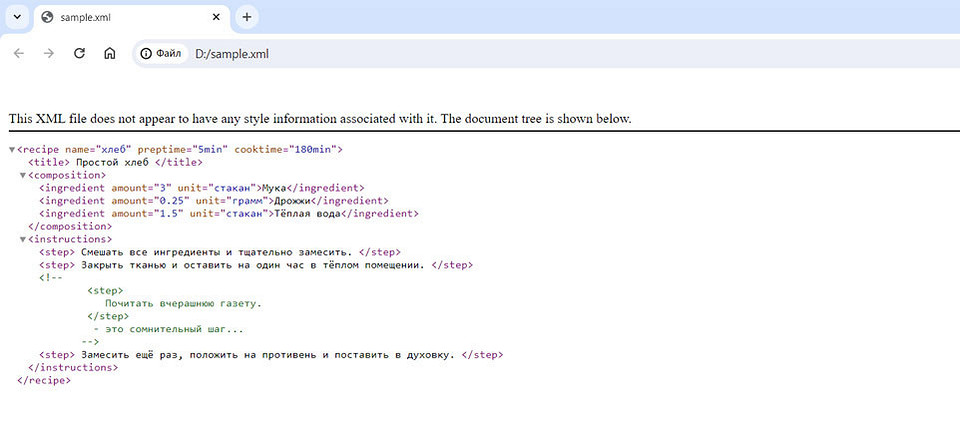Click the ingredient line Дрожжи
Screen dimensions: 960x447
(214, 201)
